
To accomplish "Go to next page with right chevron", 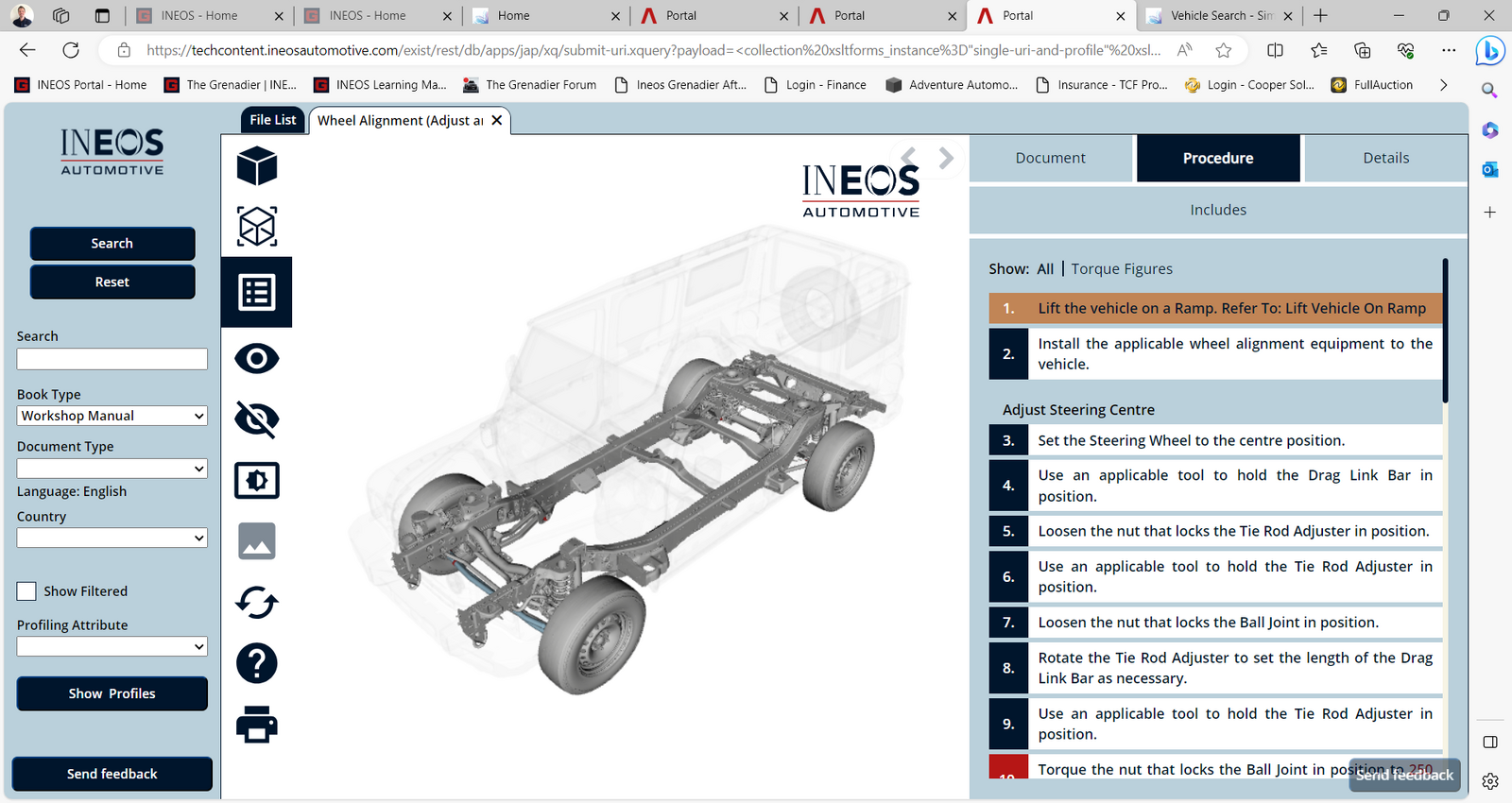I will [x=946, y=158].
